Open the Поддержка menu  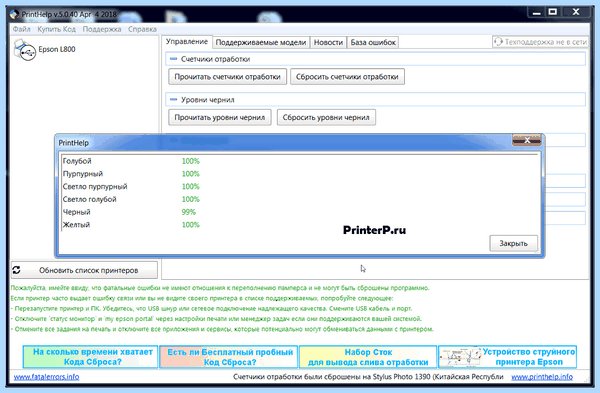(102, 29)
